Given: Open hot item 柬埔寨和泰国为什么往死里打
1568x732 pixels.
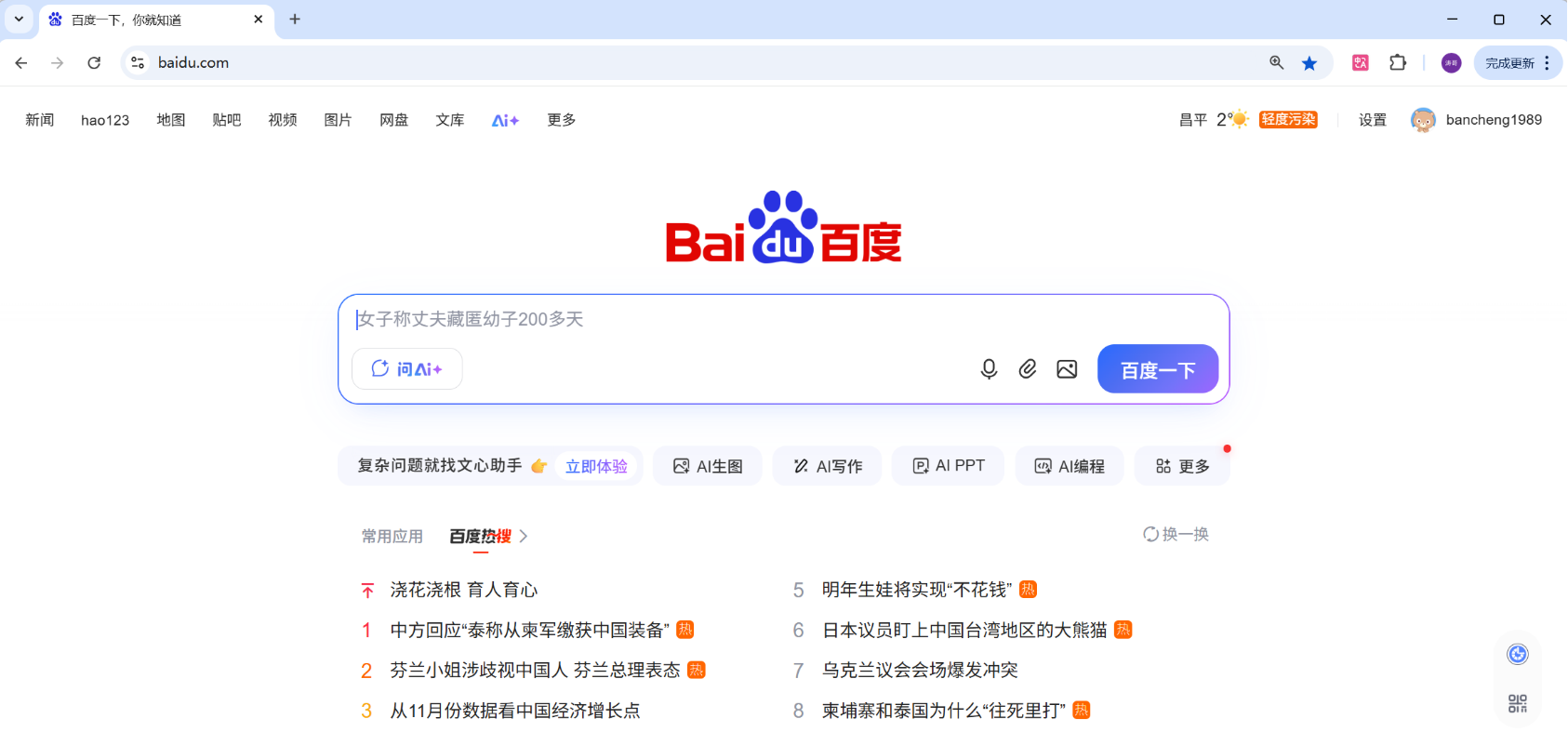Looking at the screenshot, I should coord(944,711).
